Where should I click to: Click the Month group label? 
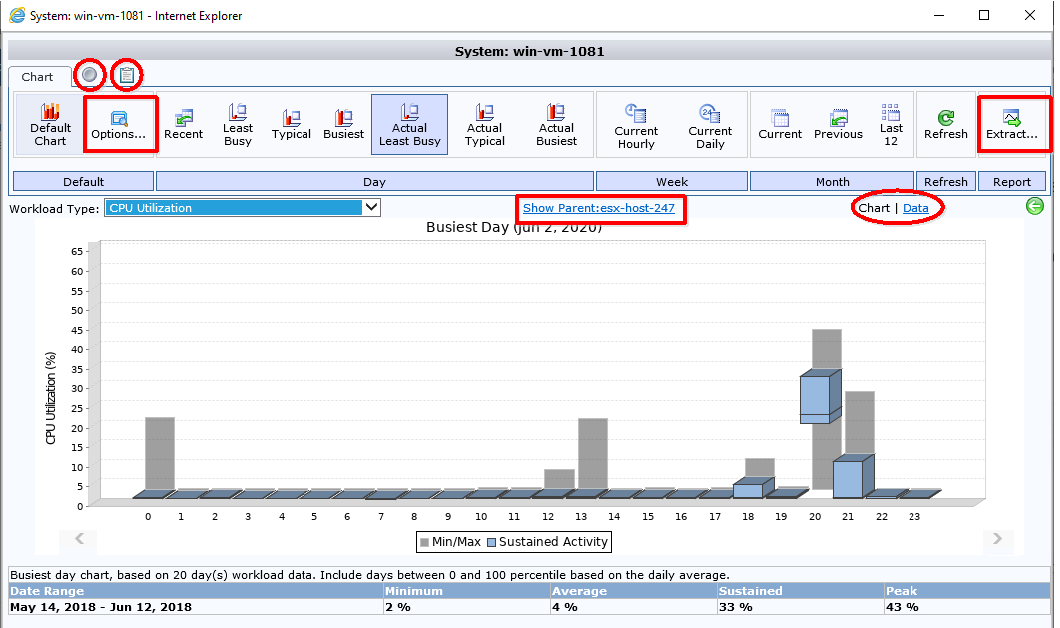click(x=832, y=181)
